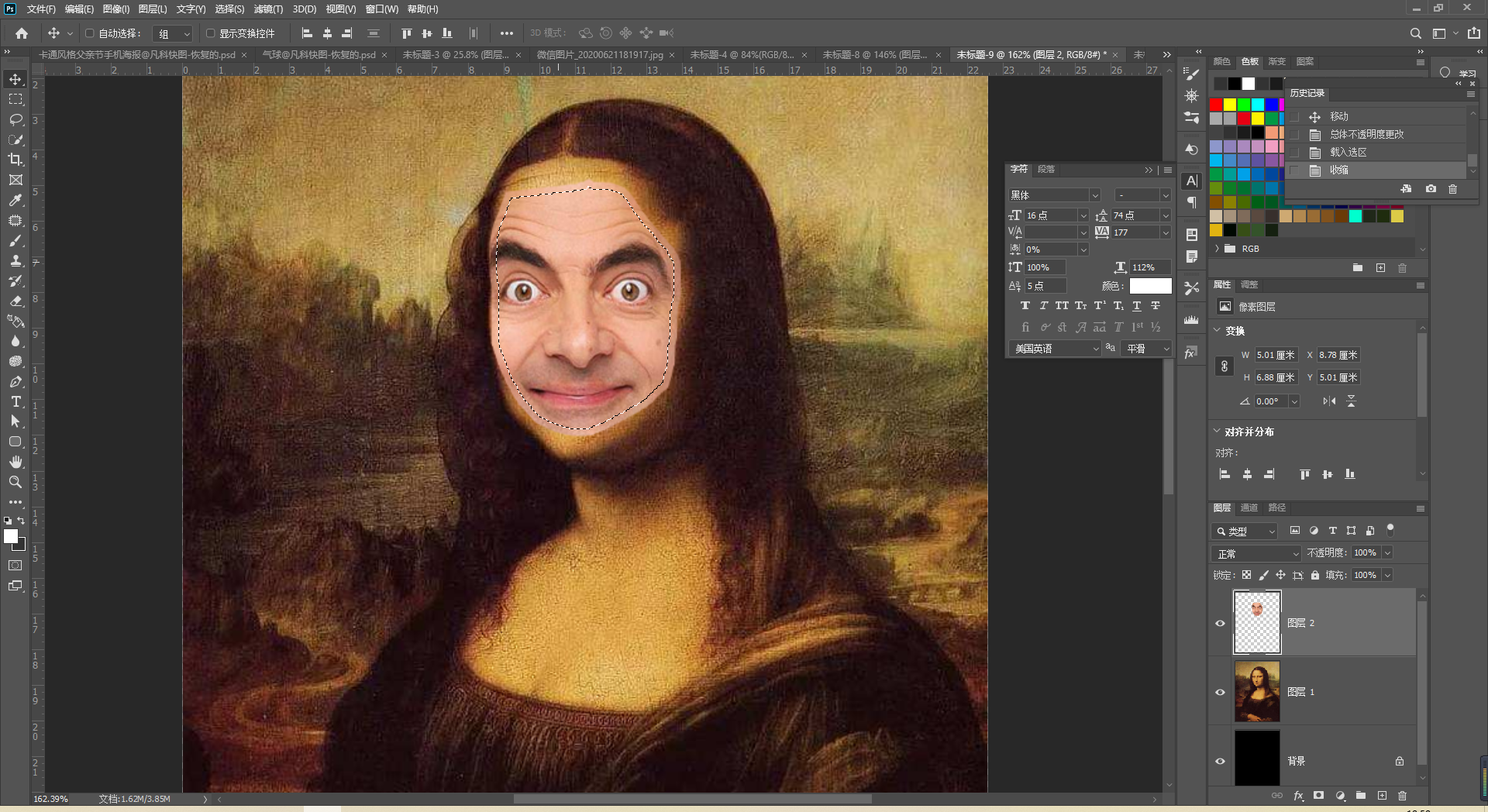Open the 文件(F) menu
The height and width of the screenshot is (812, 1488).
(x=41, y=9)
